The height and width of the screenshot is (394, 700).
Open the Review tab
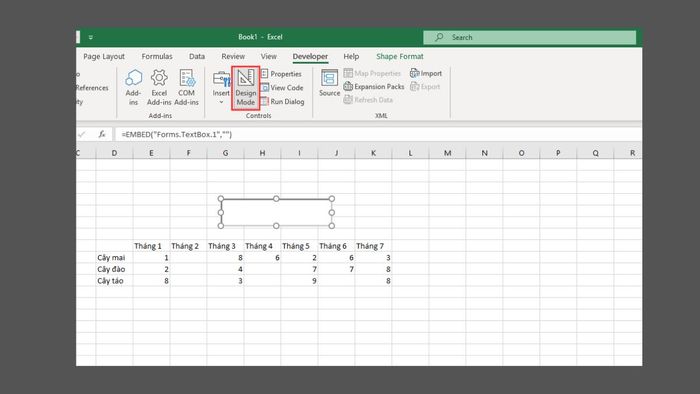click(x=233, y=56)
